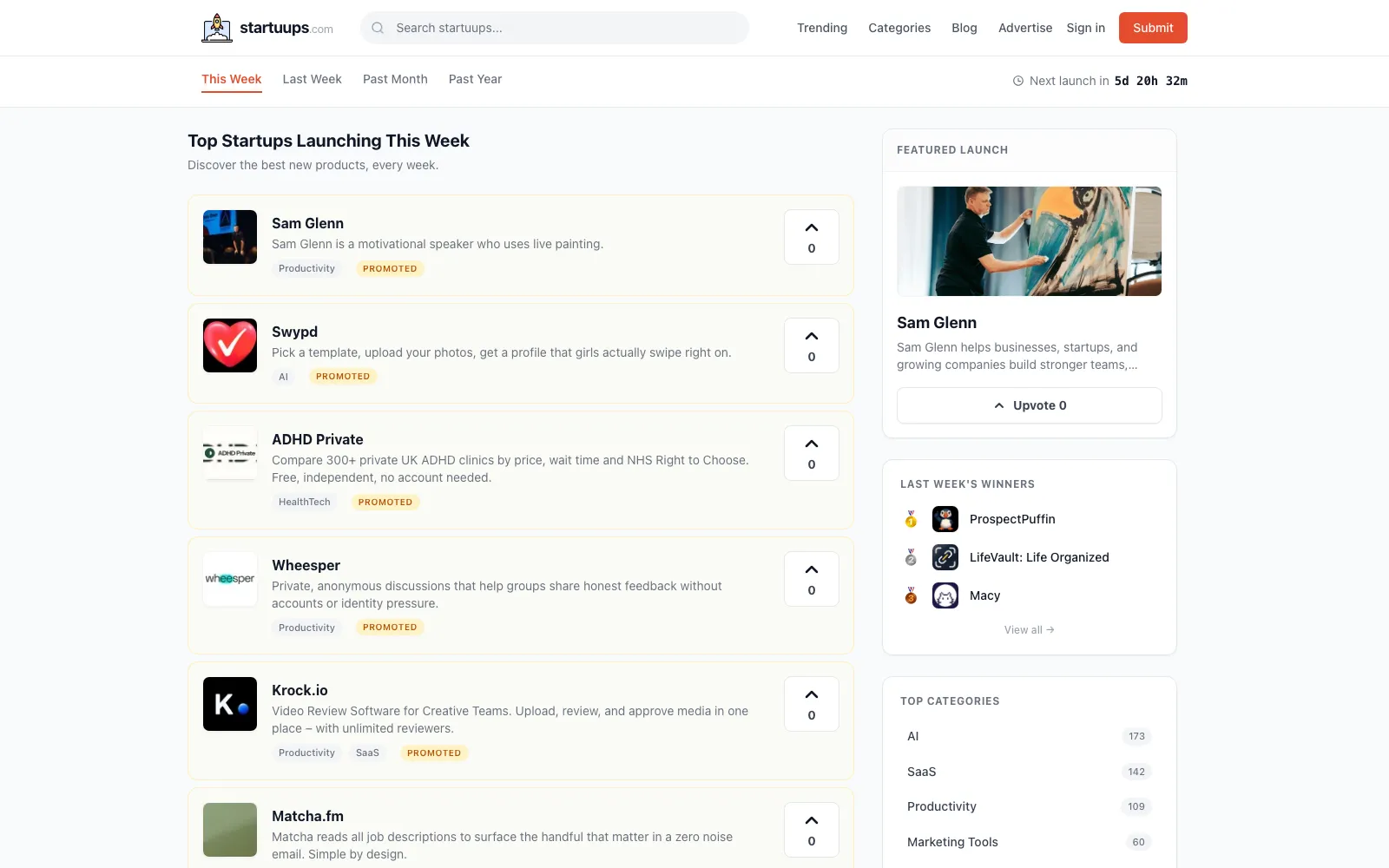Open the featured launch painting image

pyautogui.click(x=1029, y=241)
